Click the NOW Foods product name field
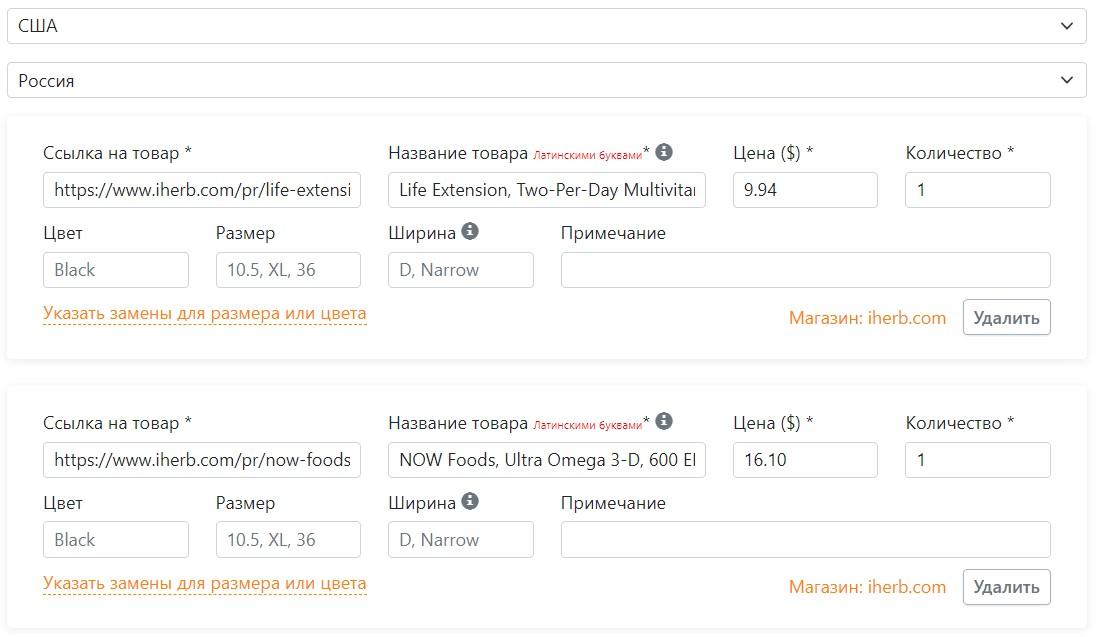 click(547, 460)
